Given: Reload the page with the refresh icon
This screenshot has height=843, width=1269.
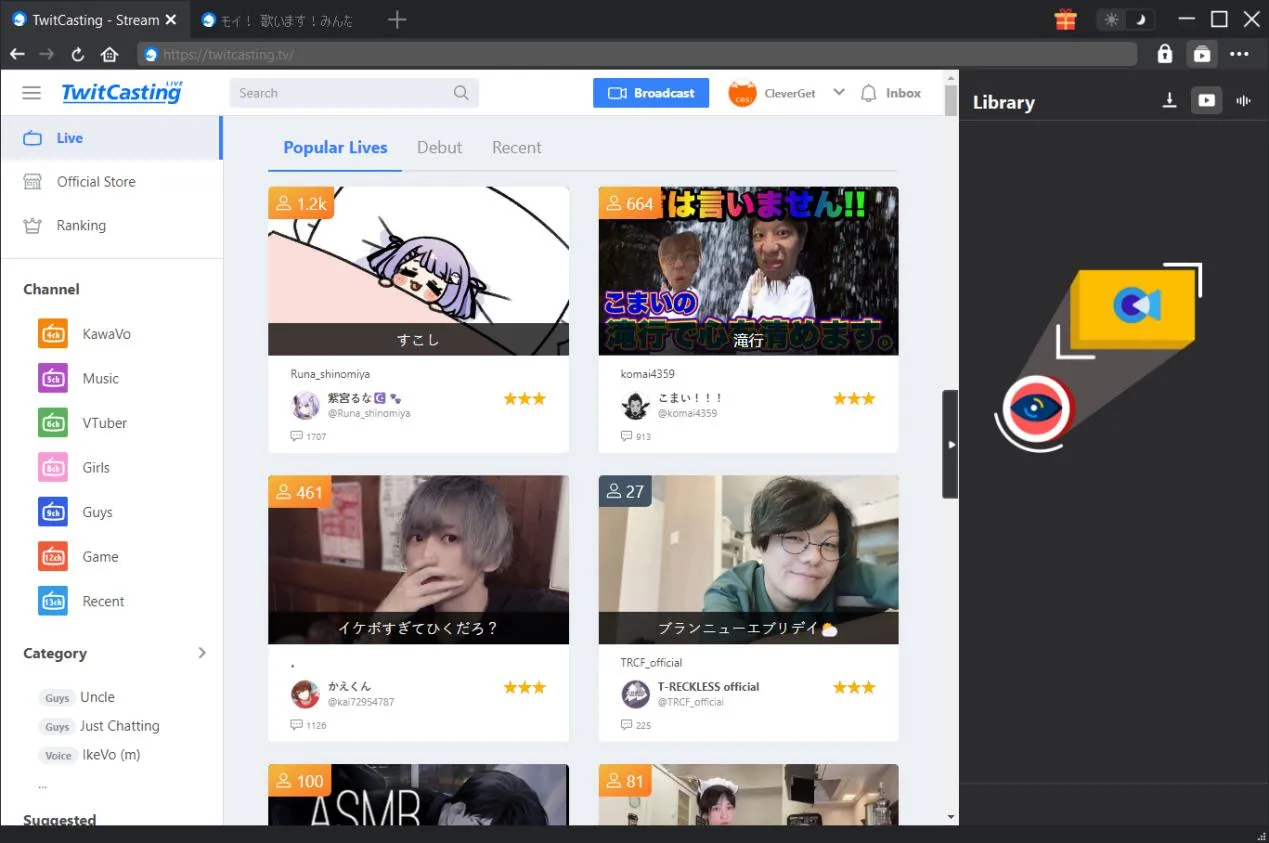Looking at the screenshot, I should [78, 54].
